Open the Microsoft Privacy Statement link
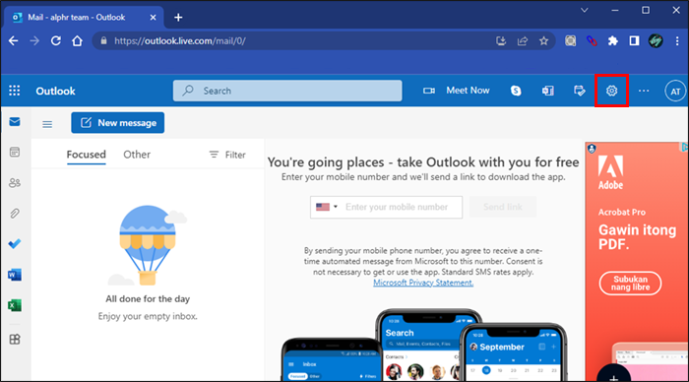The width and height of the screenshot is (689, 382). tap(423, 283)
